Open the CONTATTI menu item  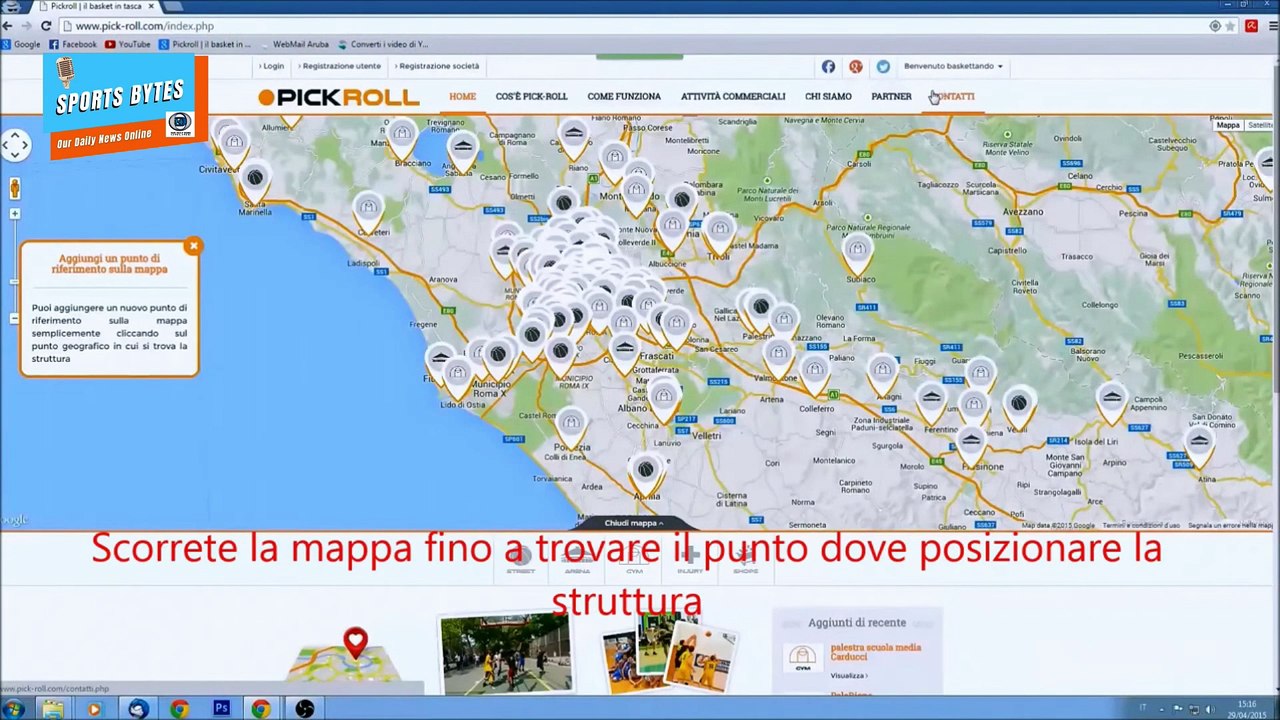tap(953, 97)
